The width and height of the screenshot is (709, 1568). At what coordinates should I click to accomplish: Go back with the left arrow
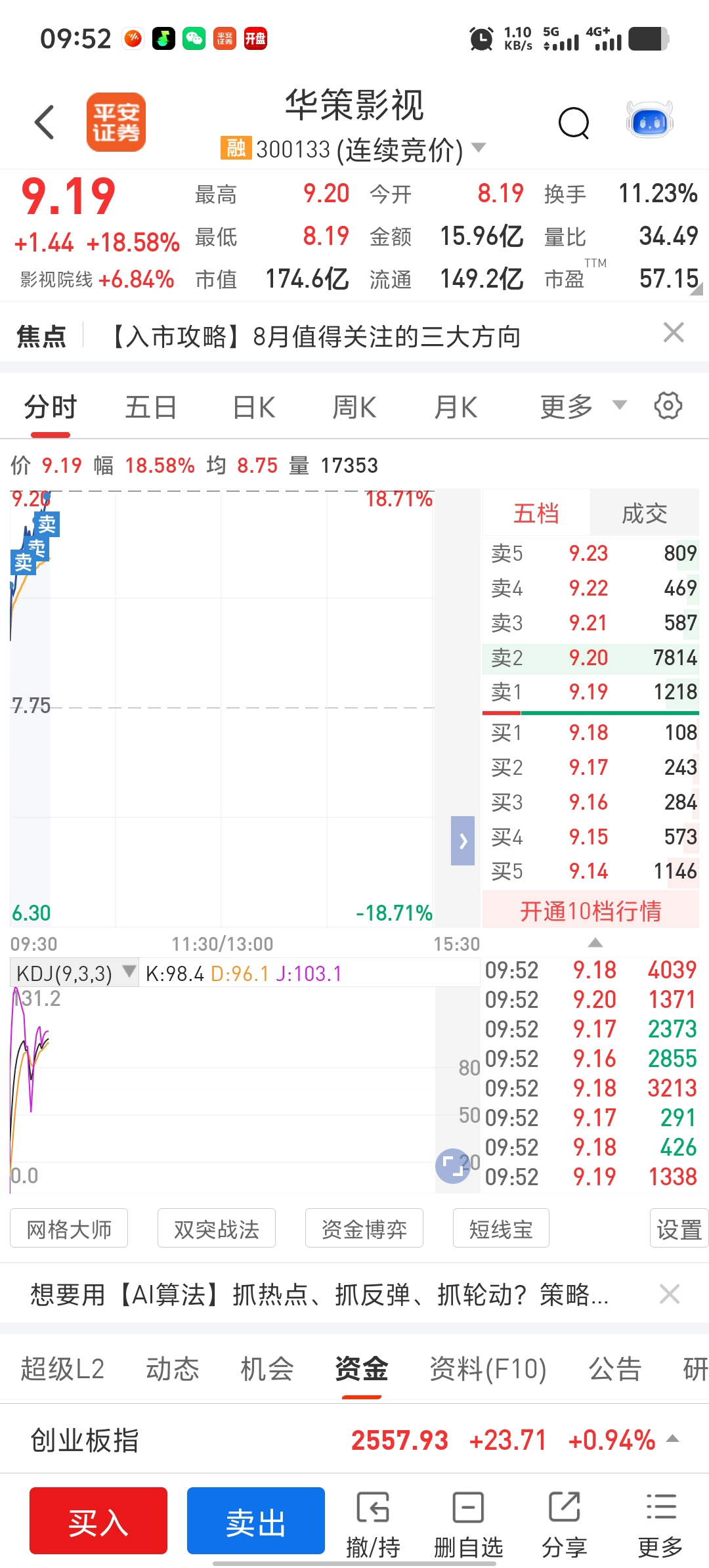point(45,122)
